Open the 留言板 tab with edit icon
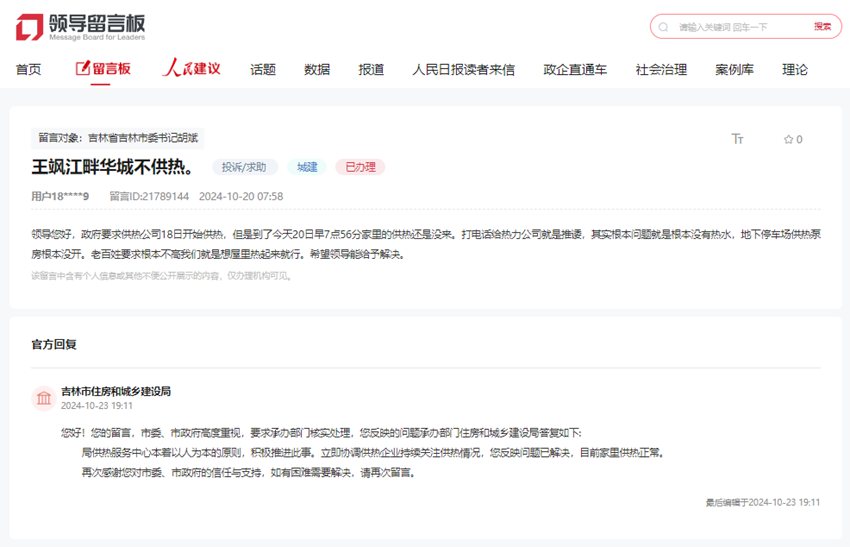Viewport: 850px width, 547px height. [103, 69]
